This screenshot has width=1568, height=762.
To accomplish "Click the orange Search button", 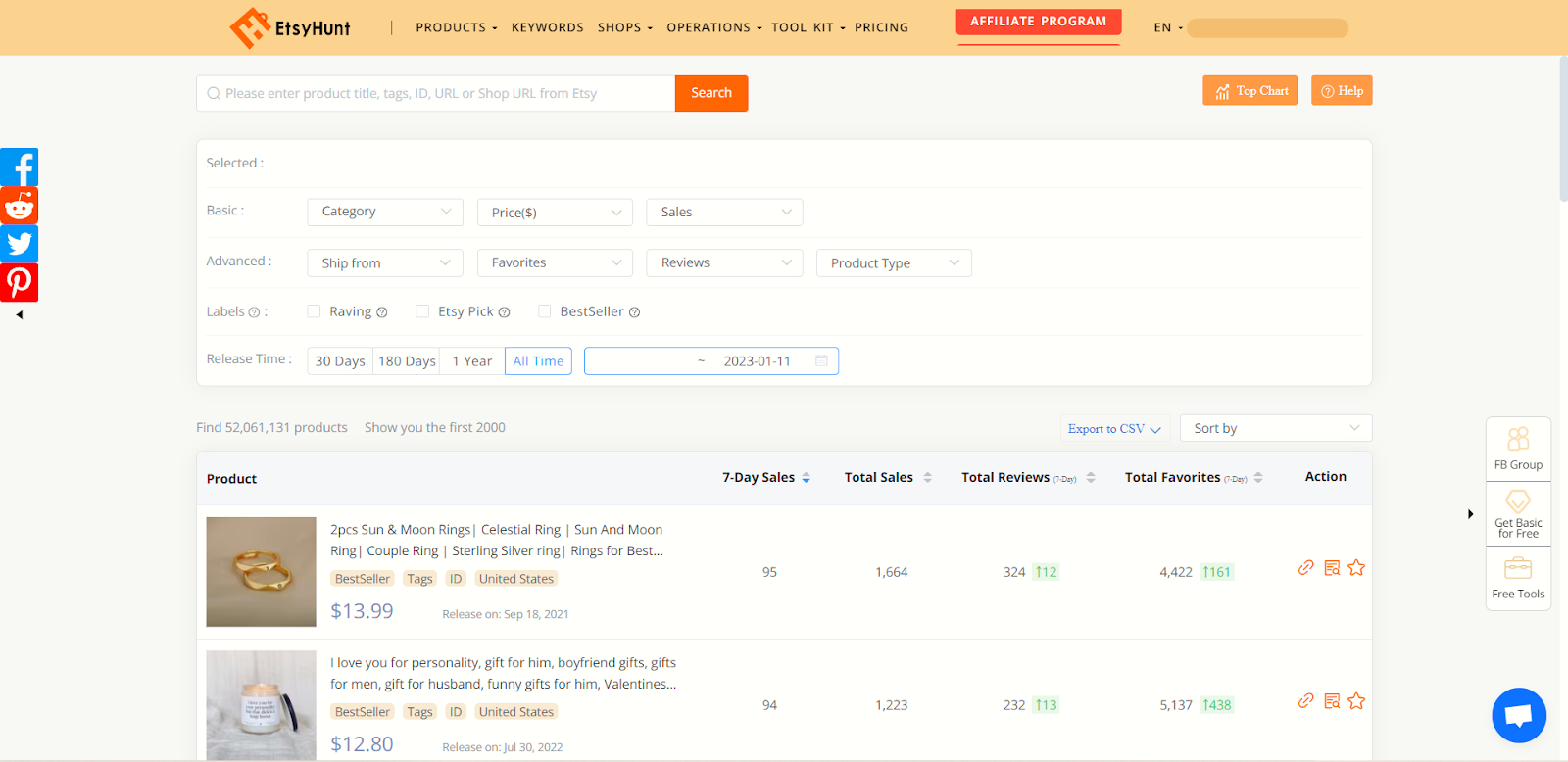I will coord(711,93).
